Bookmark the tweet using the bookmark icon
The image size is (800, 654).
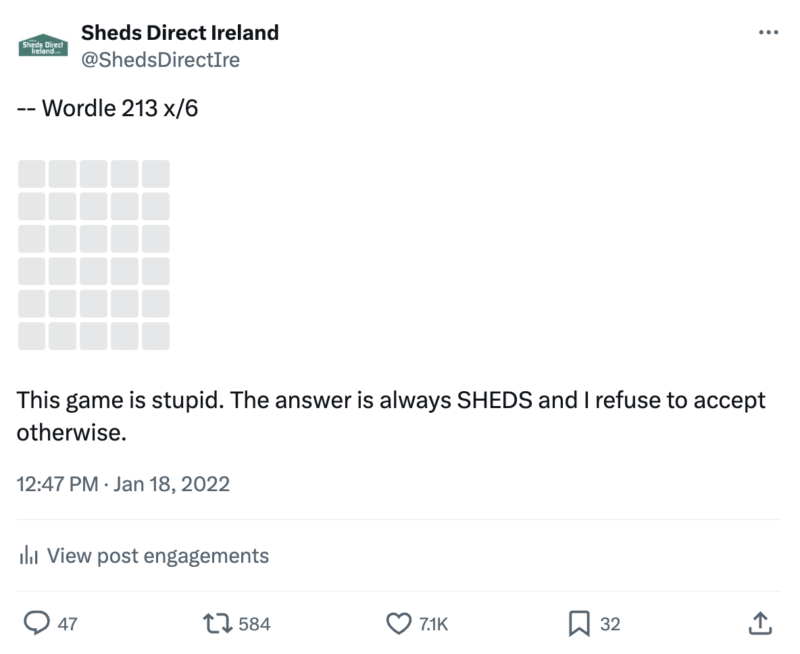[x=577, y=622]
